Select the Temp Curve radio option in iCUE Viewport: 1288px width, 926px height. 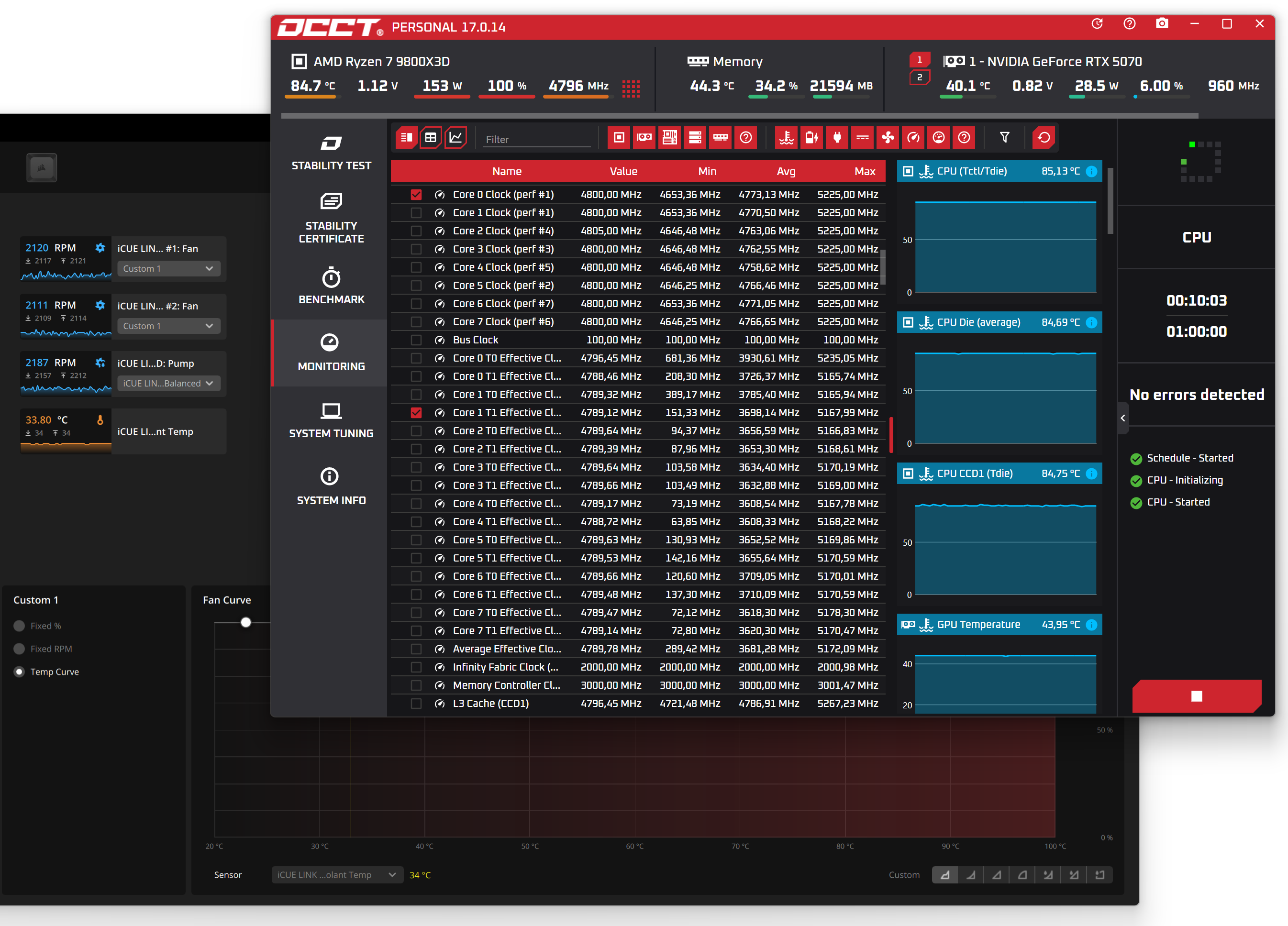19,672
